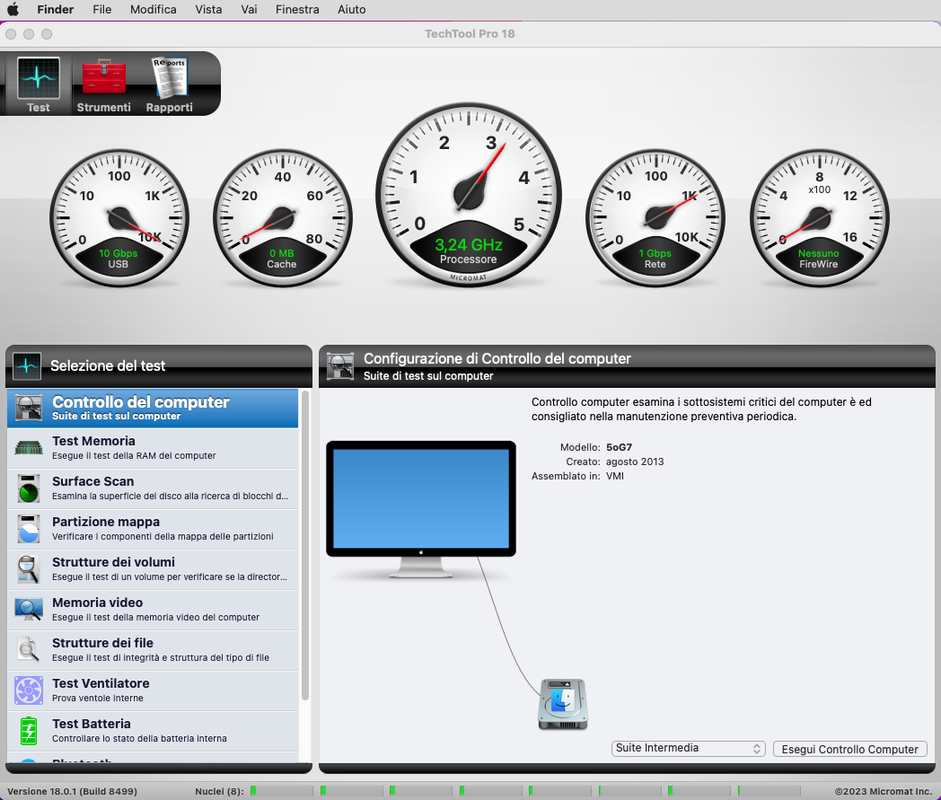Image resolution: width=941 pixels, height=800 pixels.
Task: Select the Test Ventilatore fan icon
Action: 28,690
